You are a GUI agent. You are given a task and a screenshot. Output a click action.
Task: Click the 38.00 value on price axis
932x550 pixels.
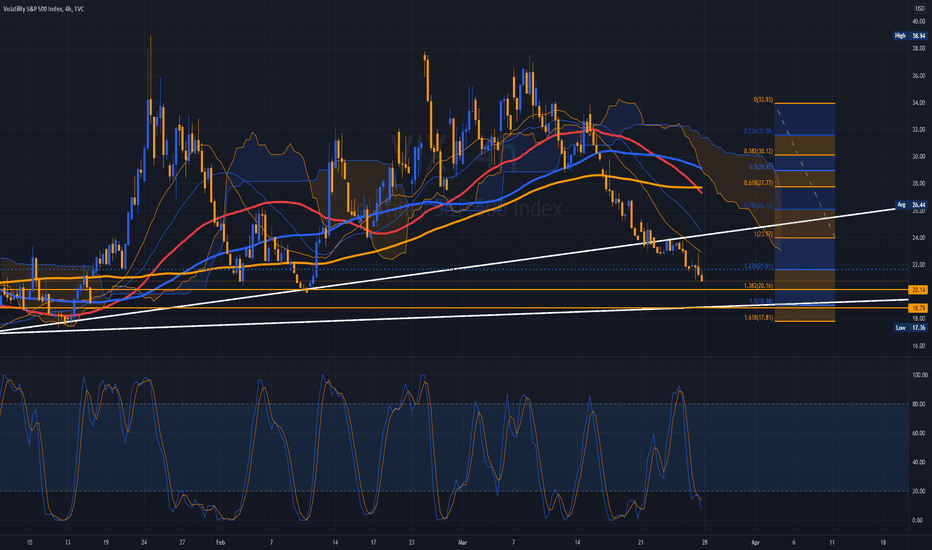[x=919, y=49]
